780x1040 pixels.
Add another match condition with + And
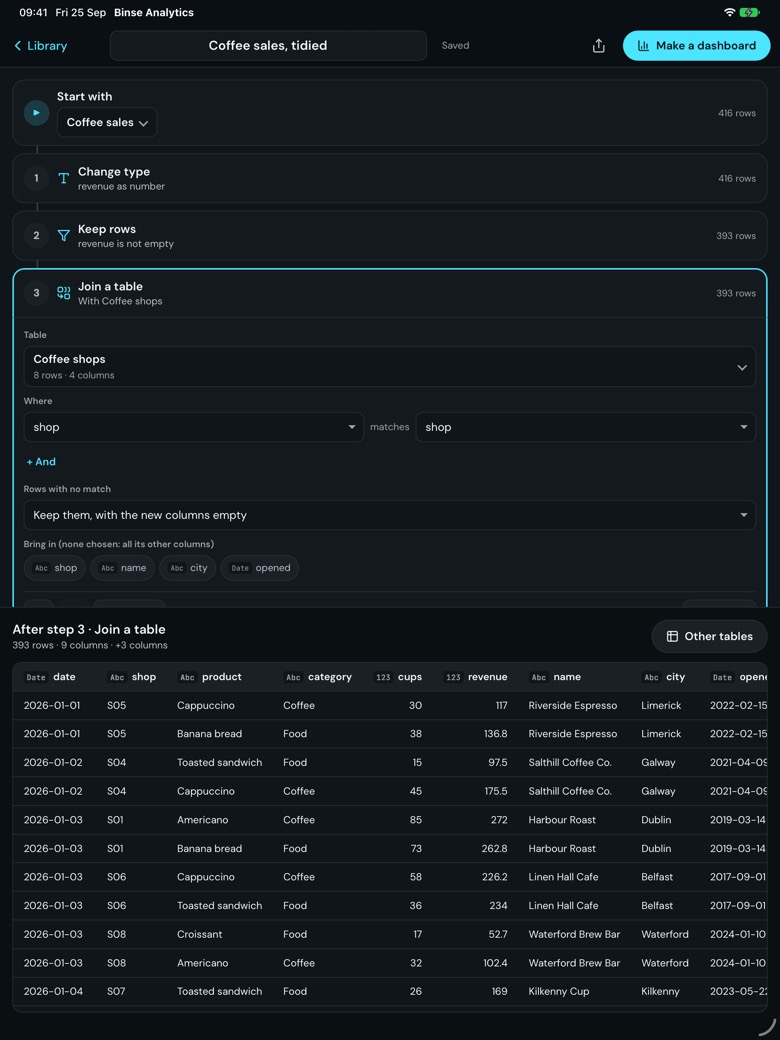point(41,462)
